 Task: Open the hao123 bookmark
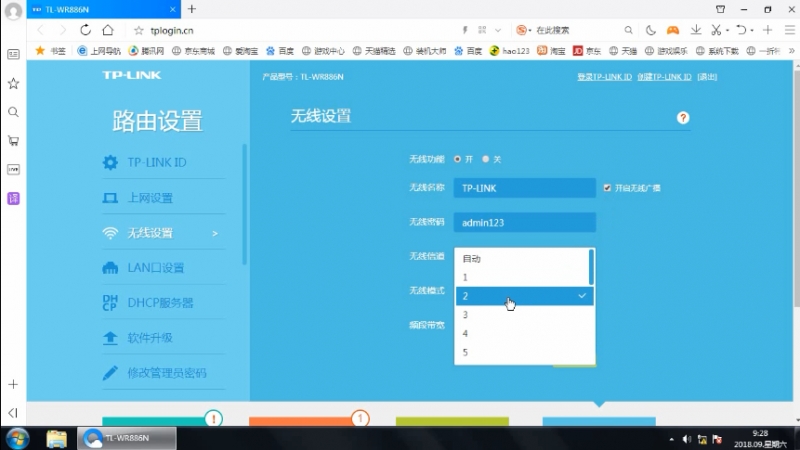[510, 51]
